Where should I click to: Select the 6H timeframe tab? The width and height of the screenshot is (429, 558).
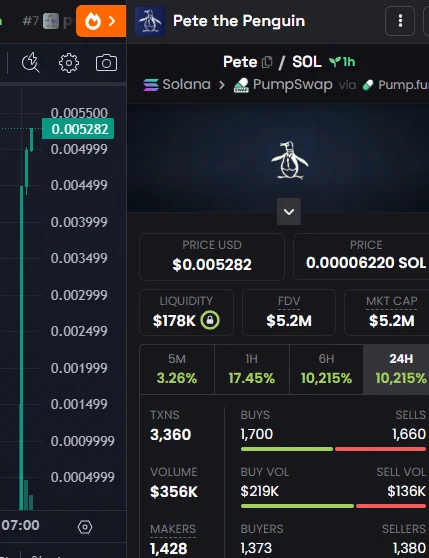pyautogui.click(x=326, y=369)
